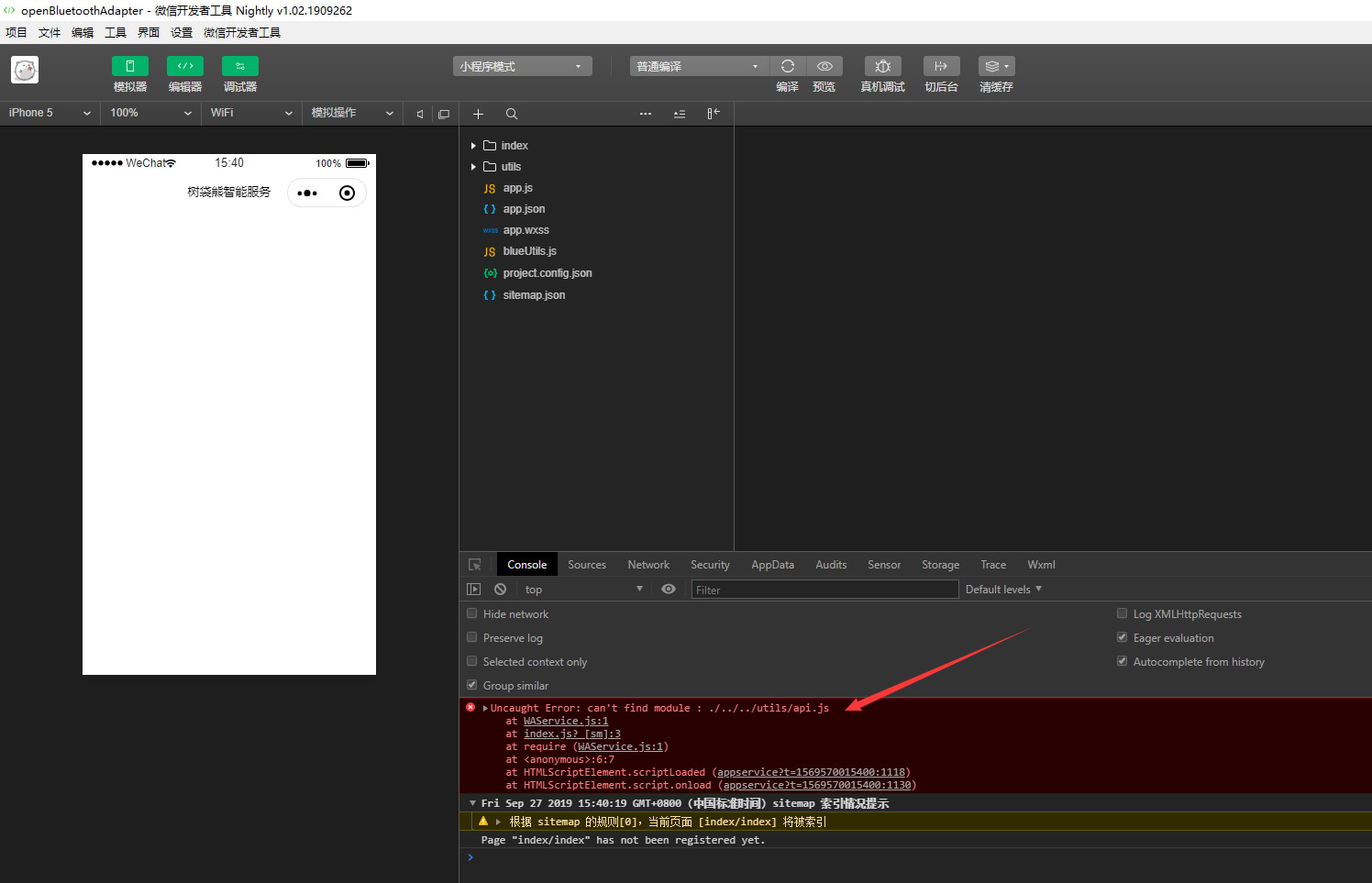Open the Default levels dropdown
The width and height of the screenshot is (1372, 883).
click(1003, 590)
